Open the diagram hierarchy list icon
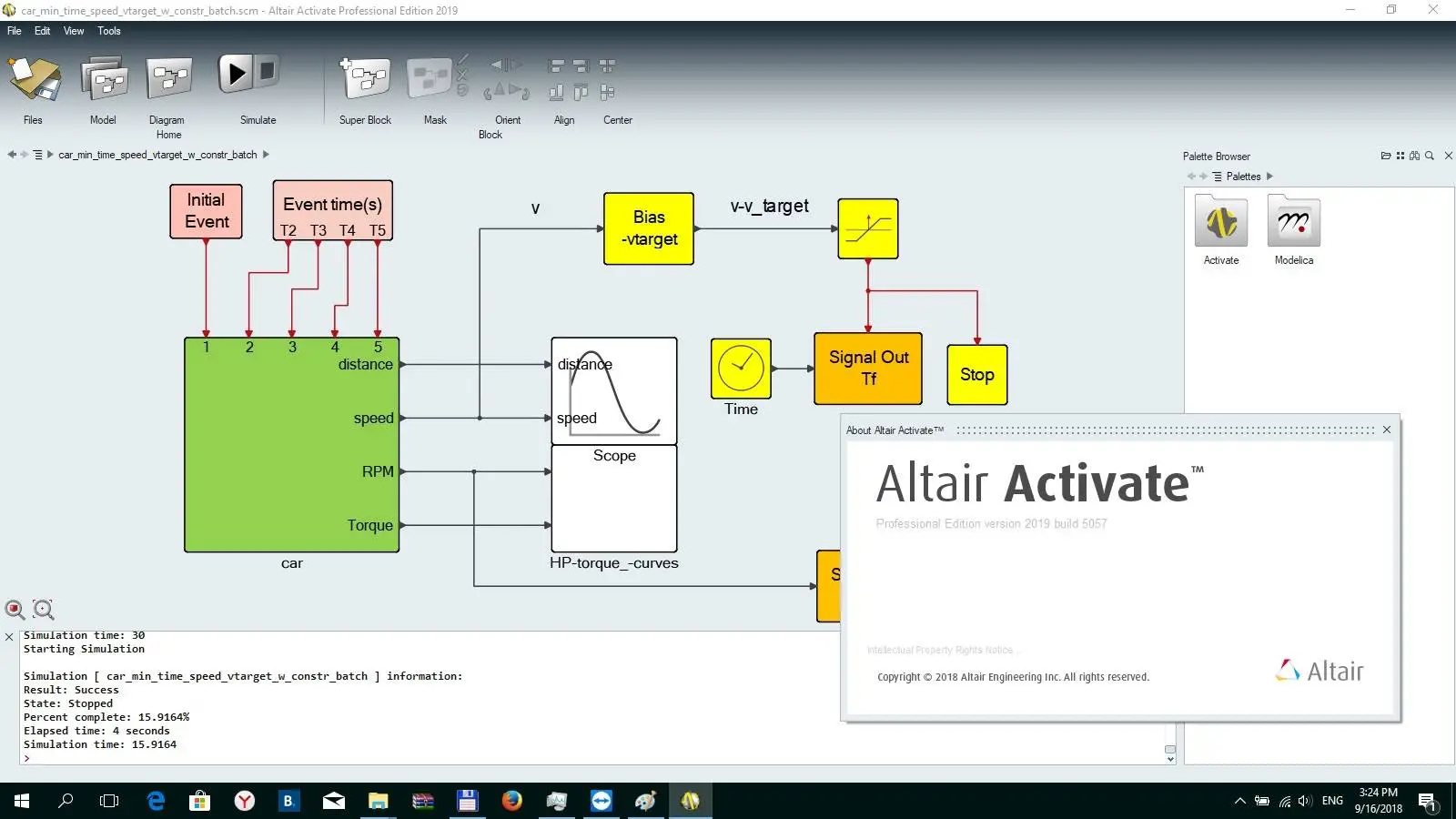Screen dimensions: 1456x819 pos(37,155)
